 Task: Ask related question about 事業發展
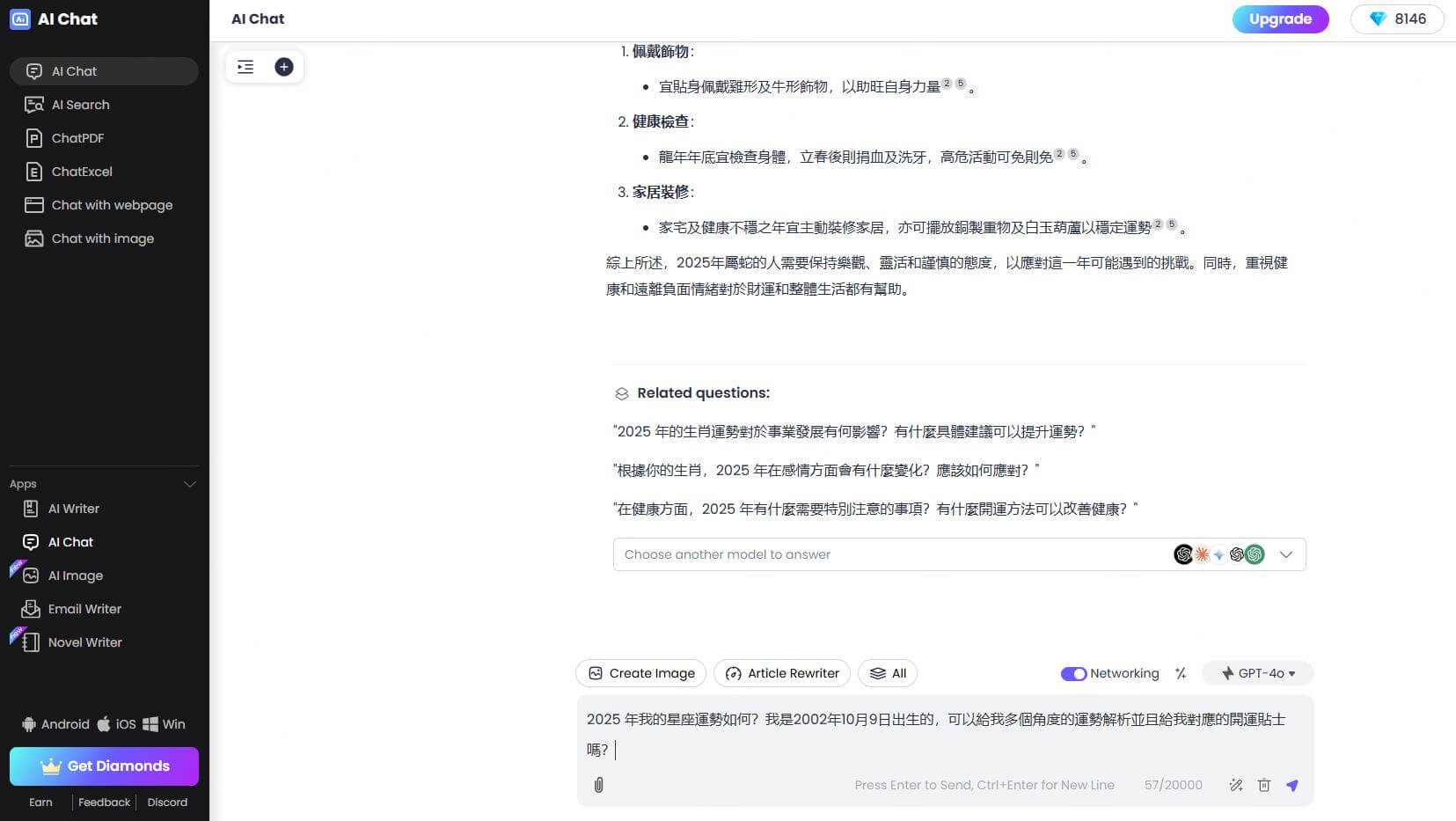[854, 431]
